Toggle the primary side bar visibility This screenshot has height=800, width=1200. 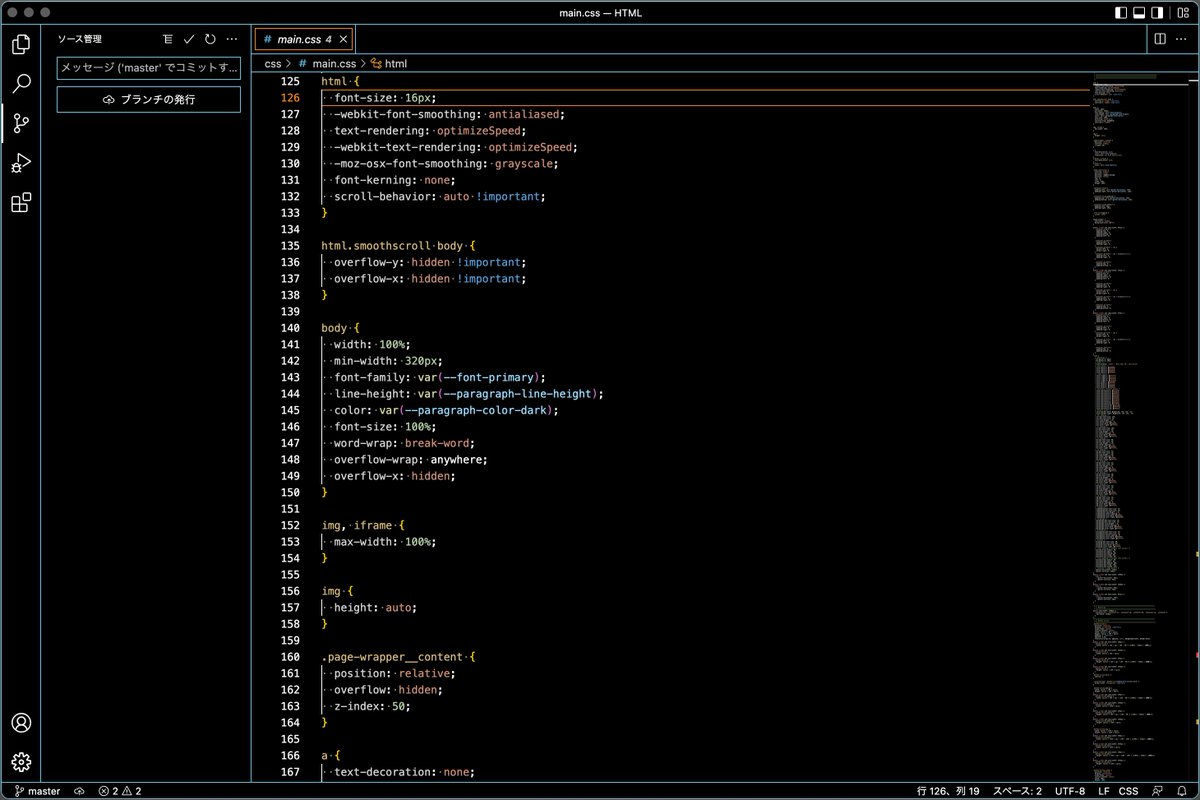pyautogui.click(x=1120, y=13)
